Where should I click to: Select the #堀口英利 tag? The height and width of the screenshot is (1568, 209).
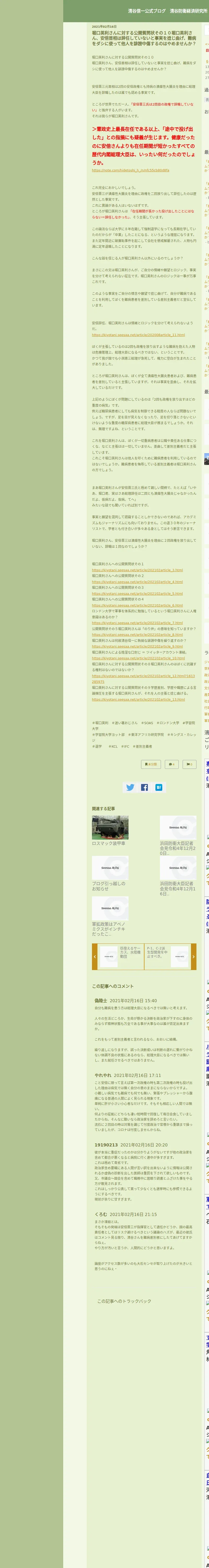pyautogui.click(x=101, y=723)
